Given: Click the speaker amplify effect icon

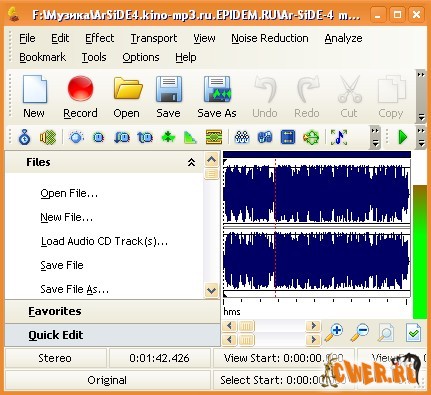Looking at the screenshot, I should point(48,137).
